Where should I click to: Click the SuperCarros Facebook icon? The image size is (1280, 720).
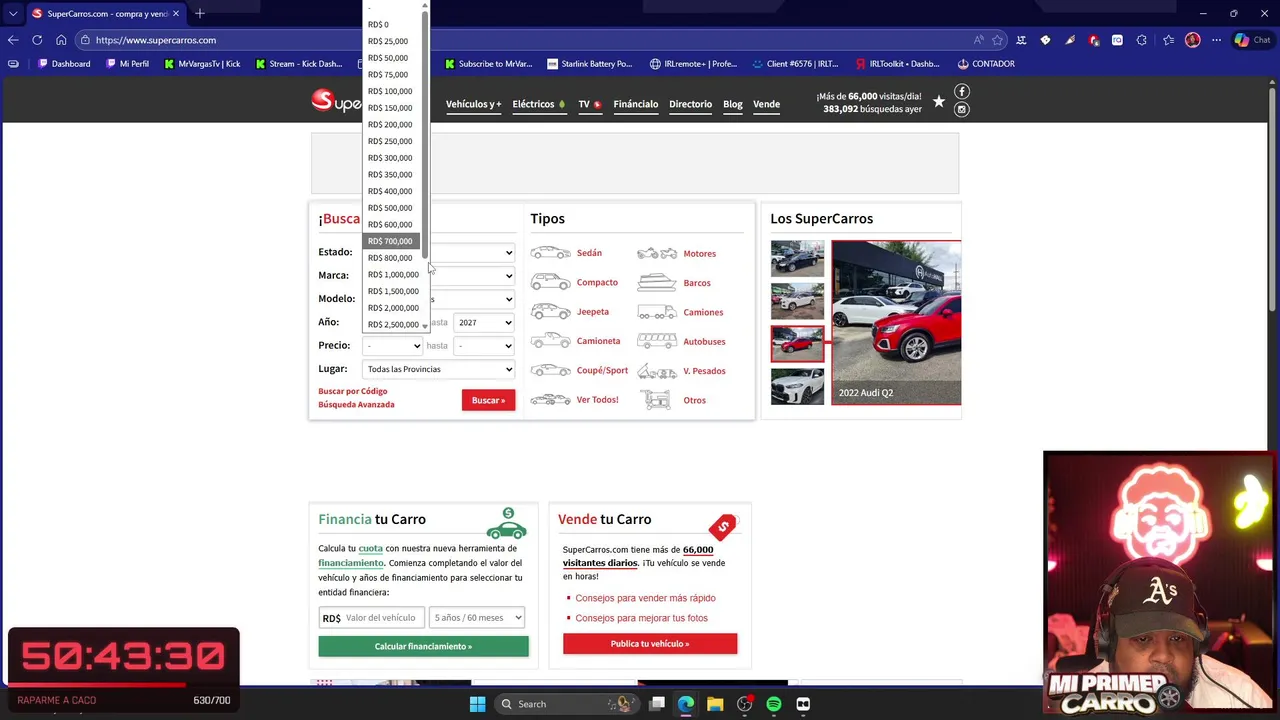pos(962,92)
